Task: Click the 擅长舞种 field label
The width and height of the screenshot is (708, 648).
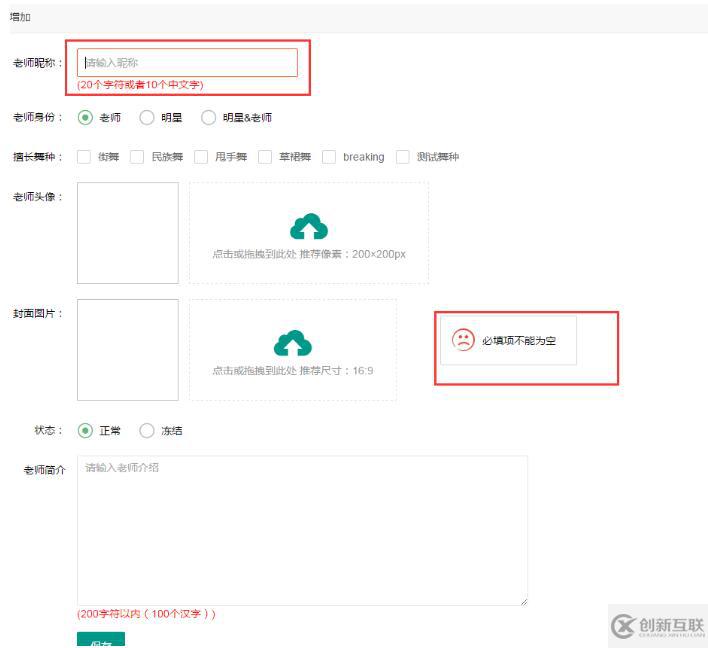Action: 37,157
